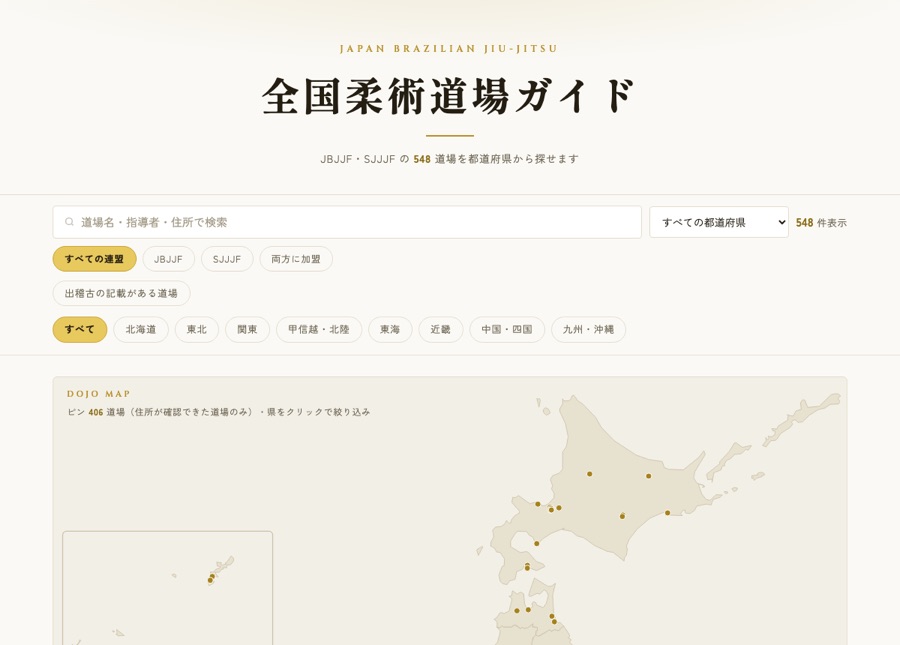900x645 pixels.
Task: Click the DOJO MAP label
Action: click(99, 394)
